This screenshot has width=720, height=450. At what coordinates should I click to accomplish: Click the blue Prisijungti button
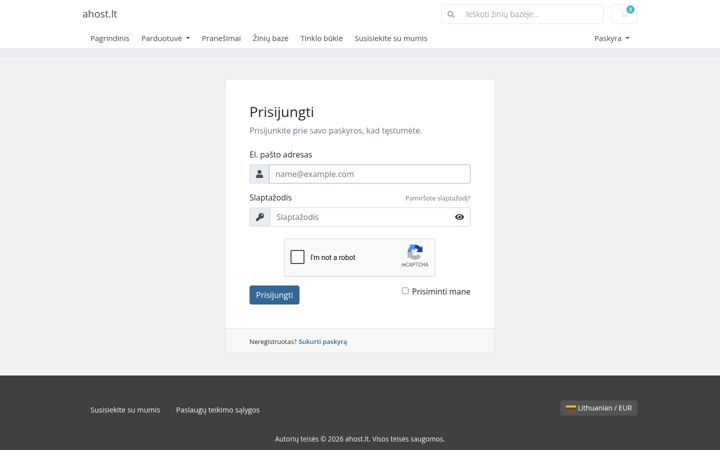point(275,295)
